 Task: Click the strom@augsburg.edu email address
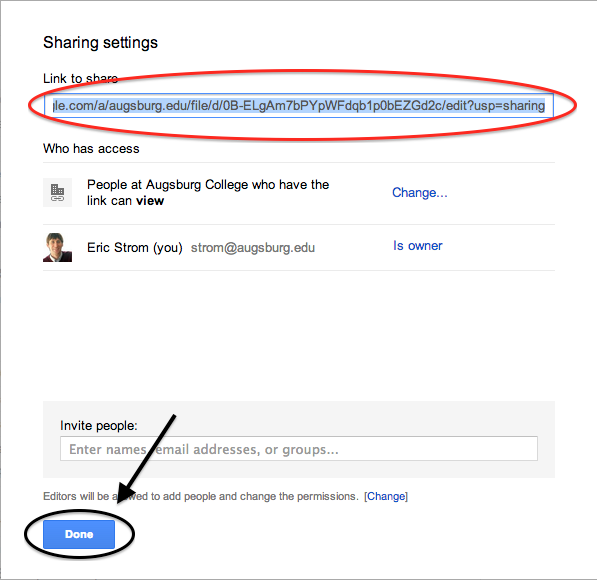click(253, 248)
